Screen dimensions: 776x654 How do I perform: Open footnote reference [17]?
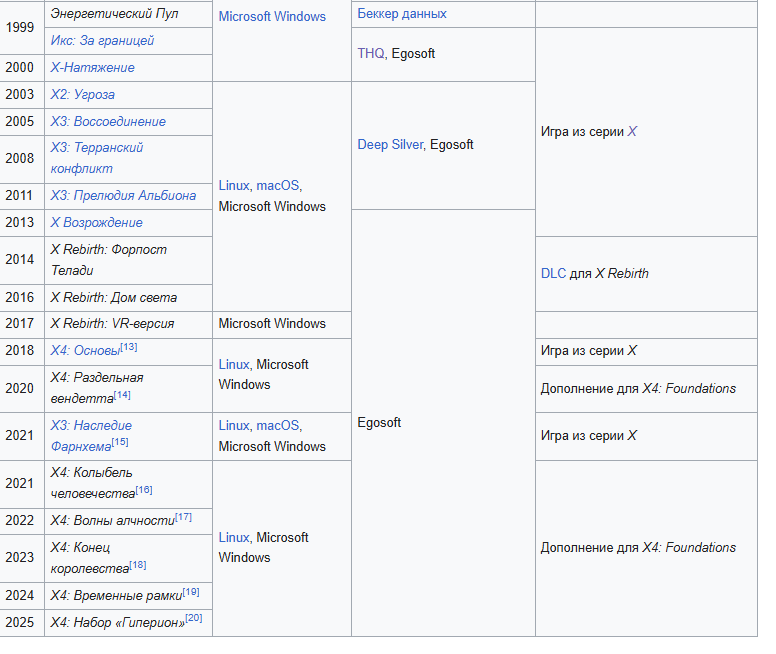(x=184, y=517)
